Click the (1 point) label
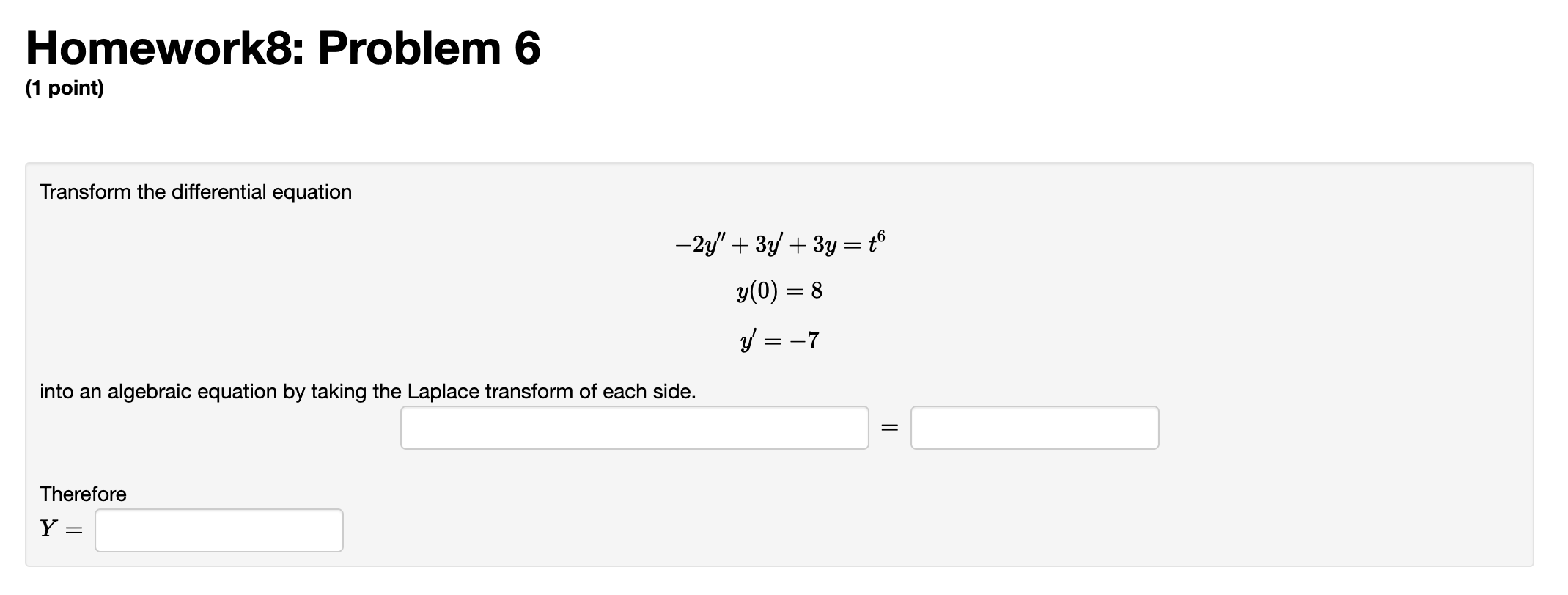 click(65, 88)
